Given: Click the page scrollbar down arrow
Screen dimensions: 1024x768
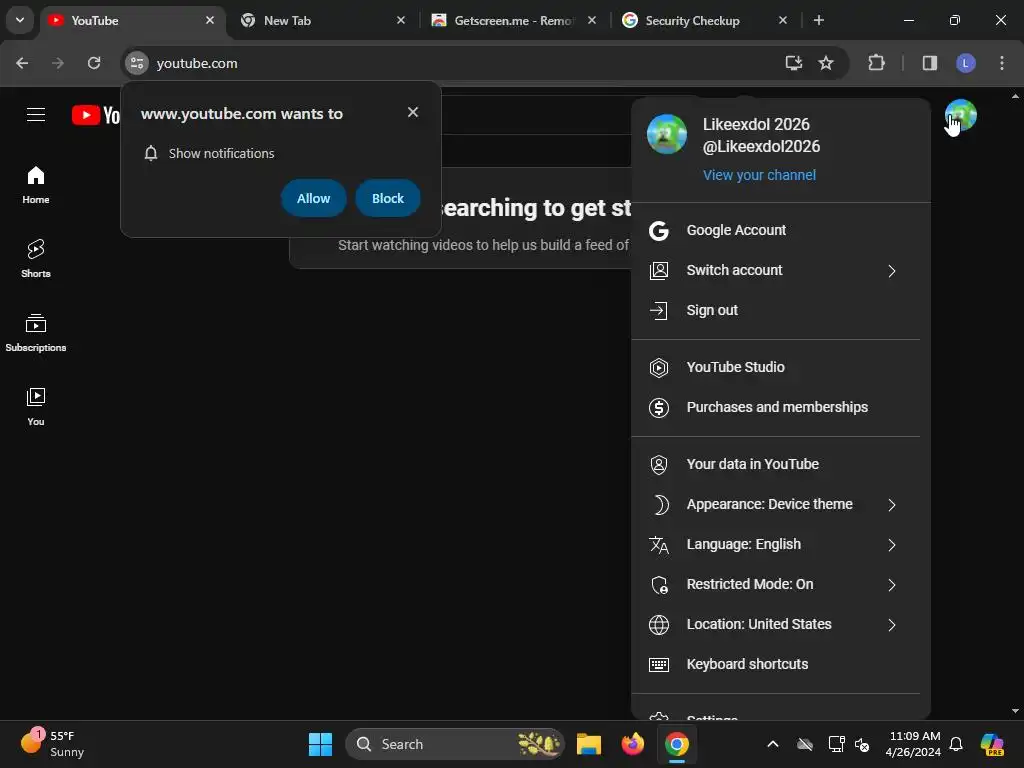Looking at the screenshot, I should click(x=1015, y=711).
